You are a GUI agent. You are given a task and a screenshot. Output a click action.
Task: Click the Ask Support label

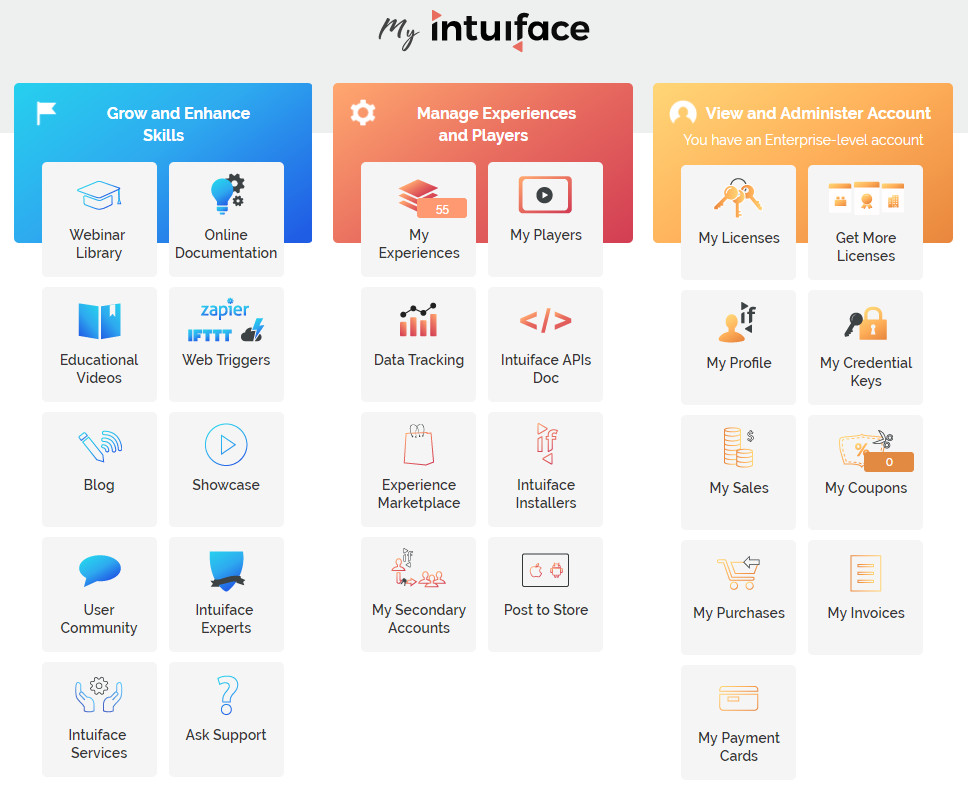pos(226,735)
